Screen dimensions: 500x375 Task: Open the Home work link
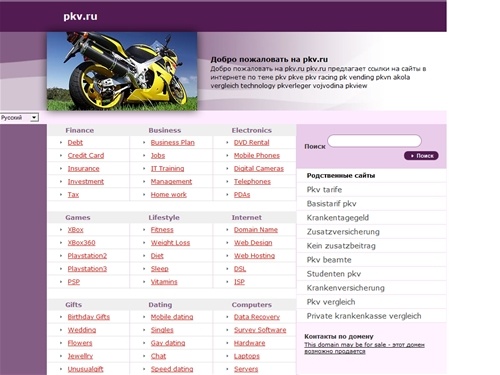pyautogui.click(x=169, y=194)
